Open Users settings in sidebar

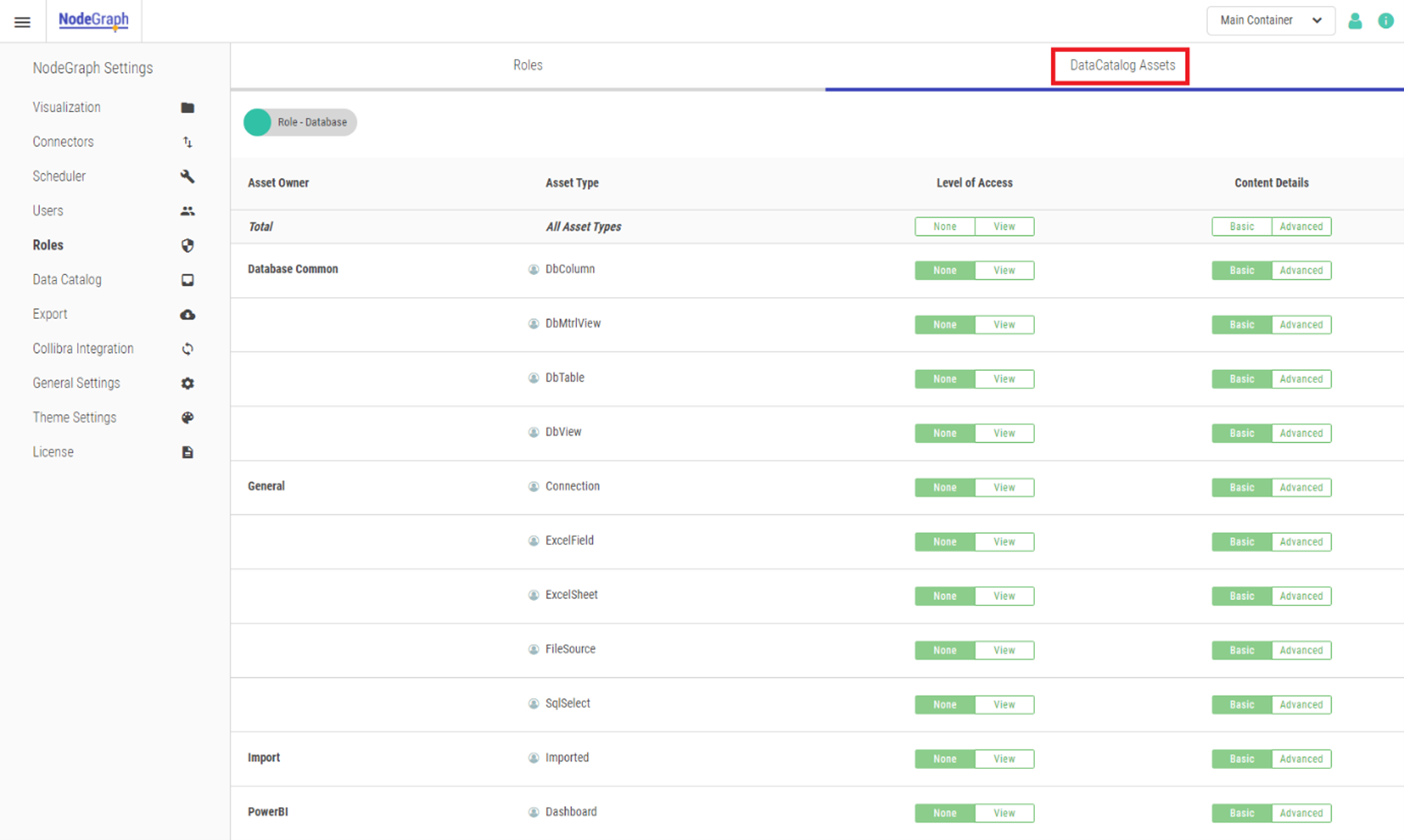48,210
